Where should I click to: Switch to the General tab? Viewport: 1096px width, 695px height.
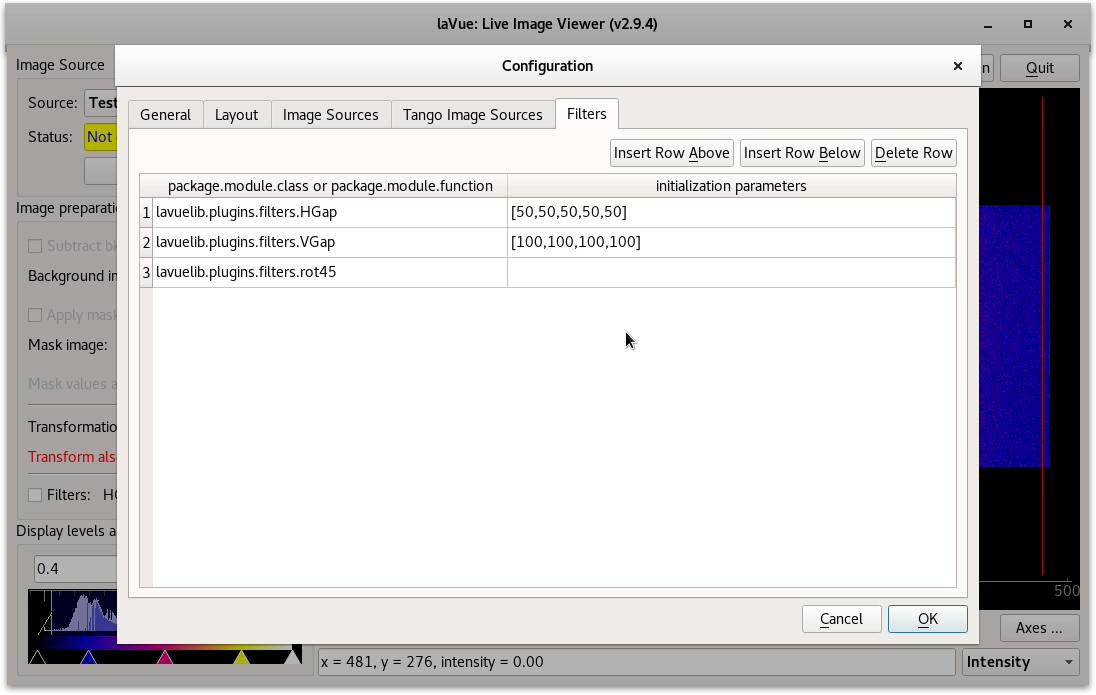tap(165, 114)
